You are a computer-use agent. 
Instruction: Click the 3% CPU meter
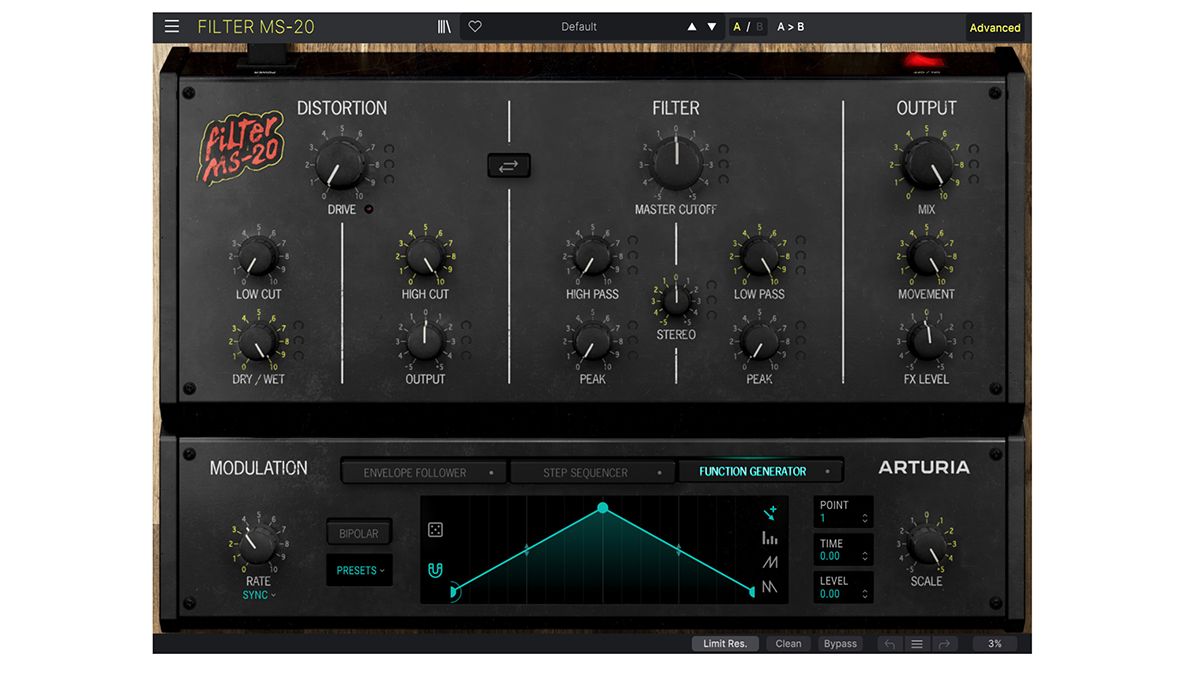coord(995,644)
